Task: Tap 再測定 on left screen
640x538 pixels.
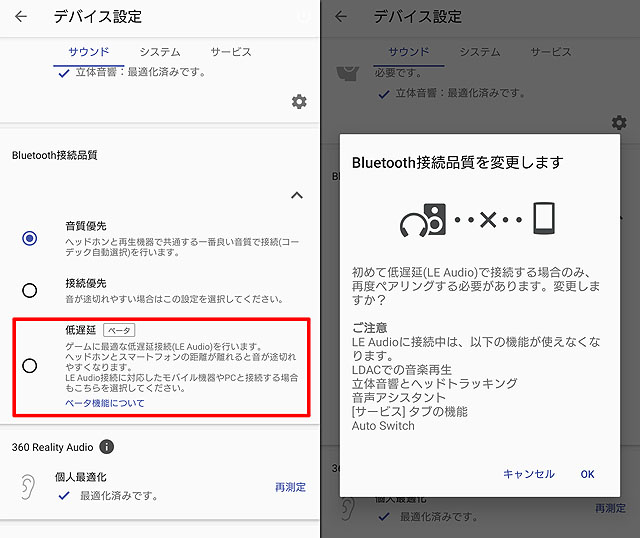Action: (x=290, y=487)
